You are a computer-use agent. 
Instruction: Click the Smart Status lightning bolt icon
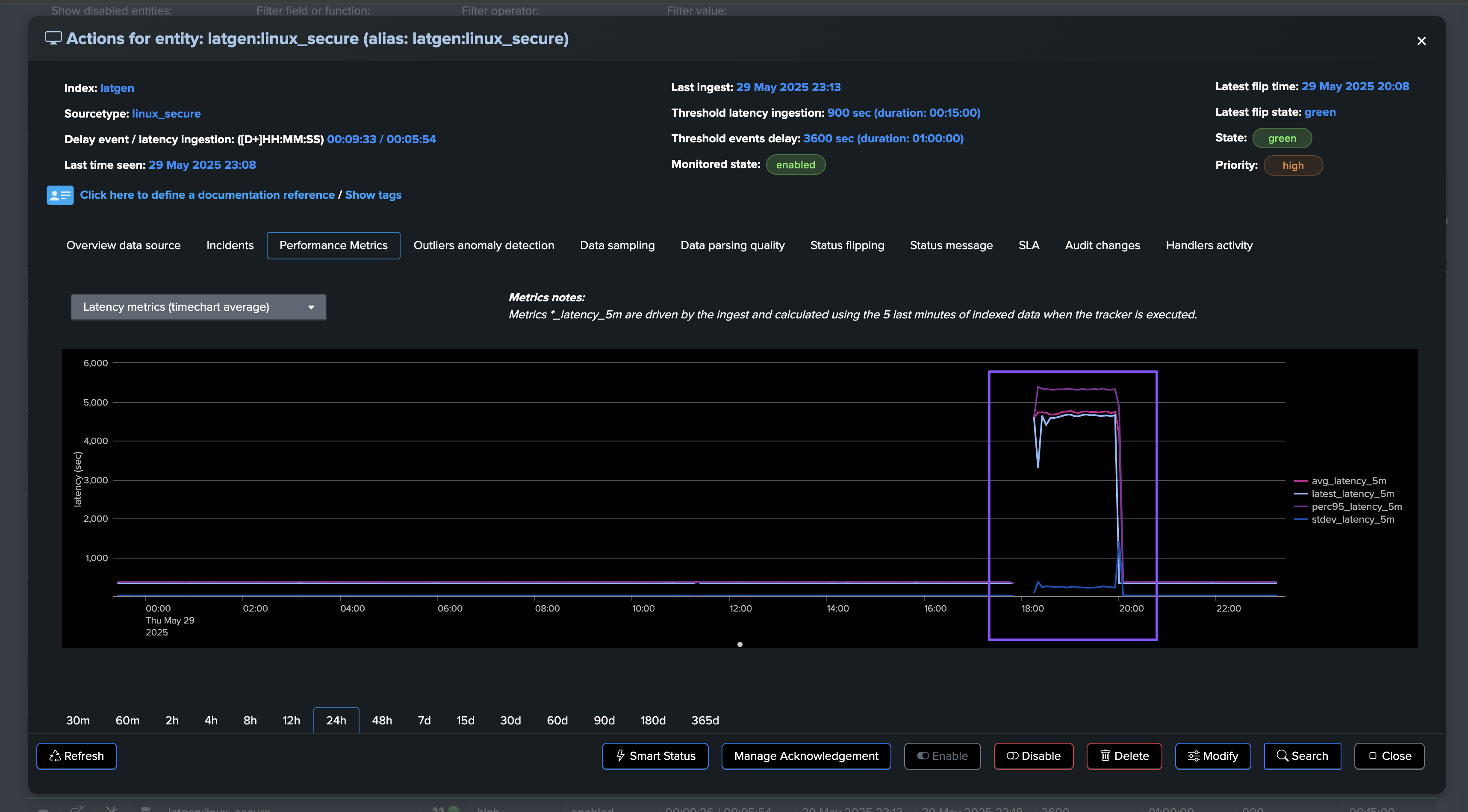(x=621, y=756)
